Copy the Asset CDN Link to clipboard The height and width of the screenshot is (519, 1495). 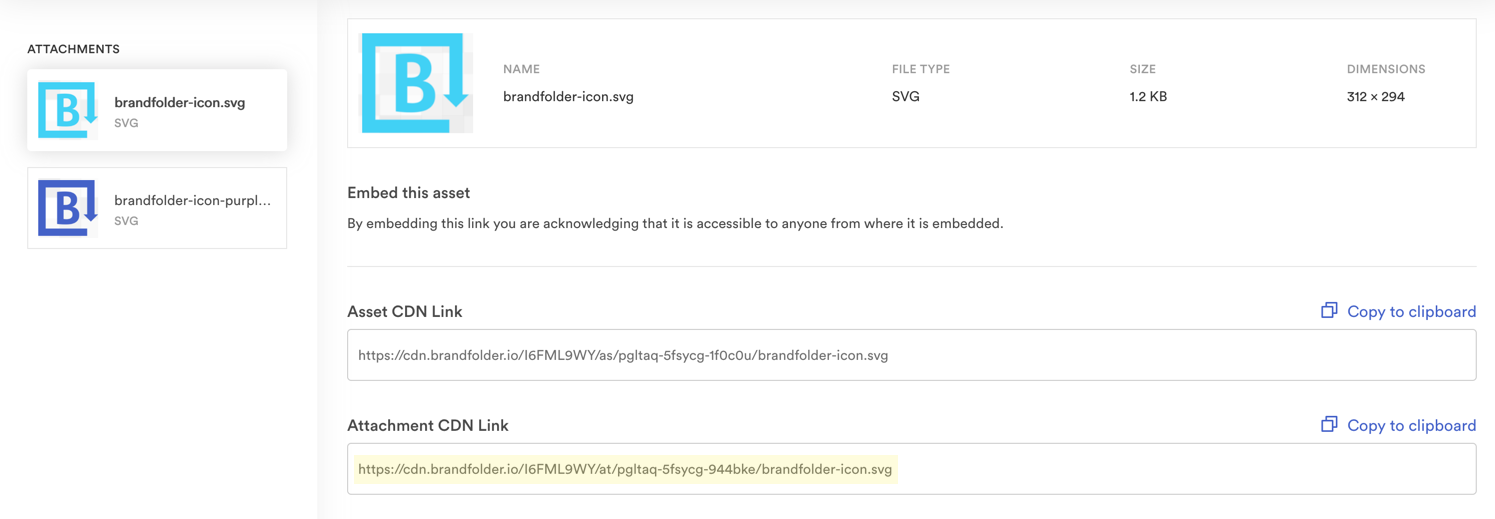pyautogui.click(x=1398, y=311)
